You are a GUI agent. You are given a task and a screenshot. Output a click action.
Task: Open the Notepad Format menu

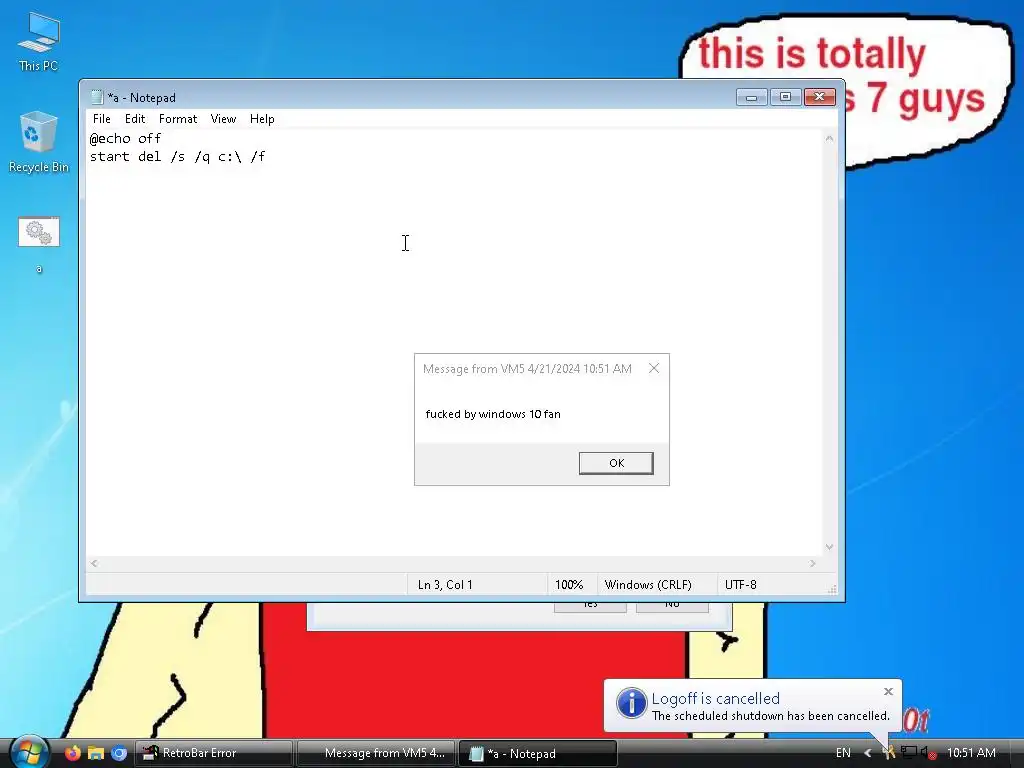(x=178, y=119)
